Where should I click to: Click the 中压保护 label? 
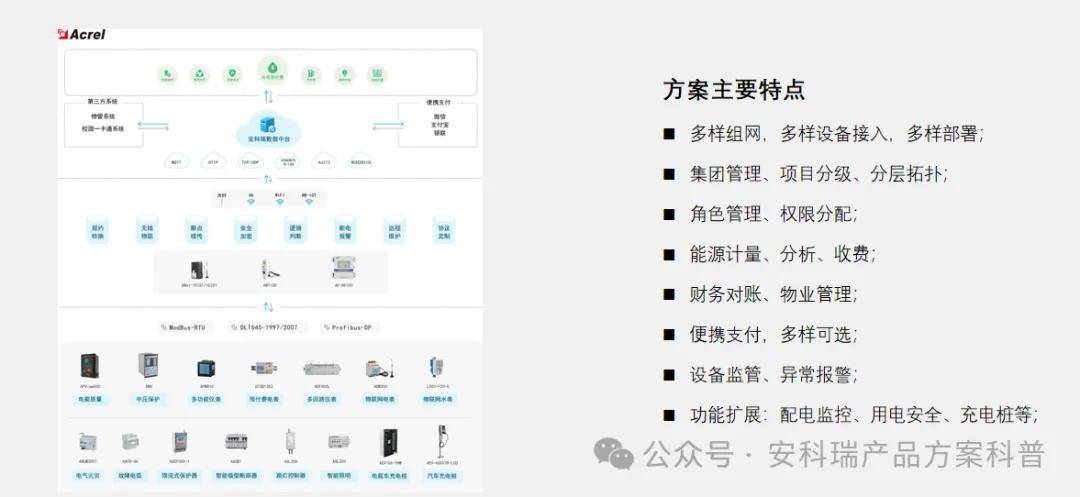pos(148,399)
